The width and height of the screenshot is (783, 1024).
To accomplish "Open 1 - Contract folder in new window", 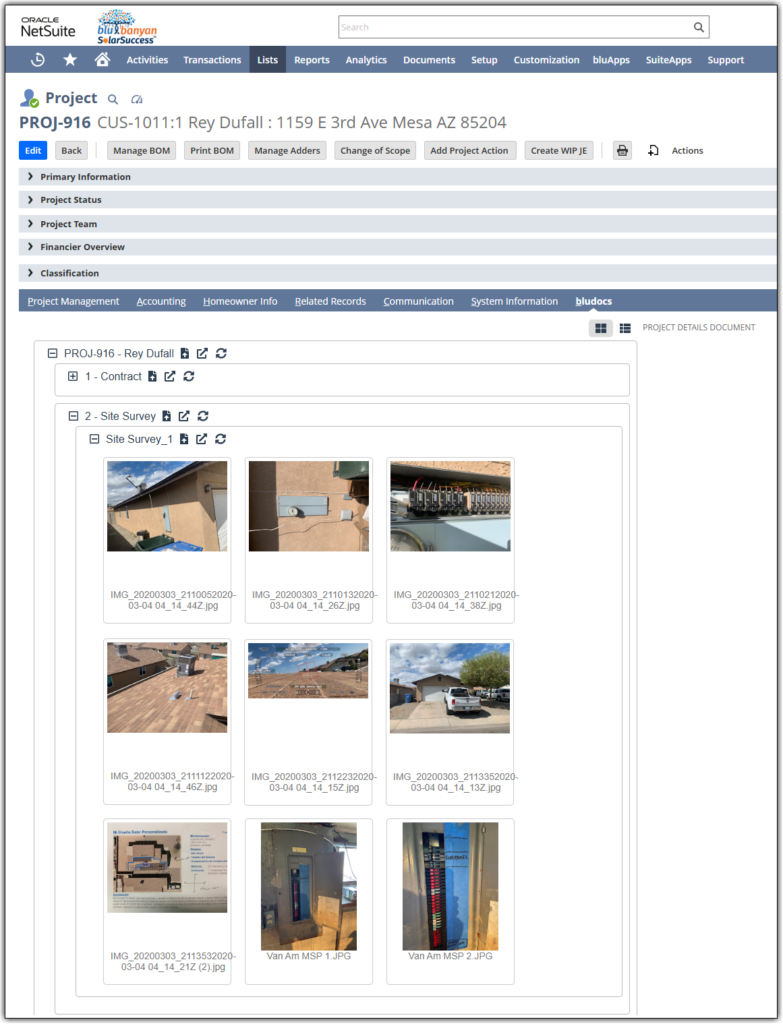I will 170,376.
